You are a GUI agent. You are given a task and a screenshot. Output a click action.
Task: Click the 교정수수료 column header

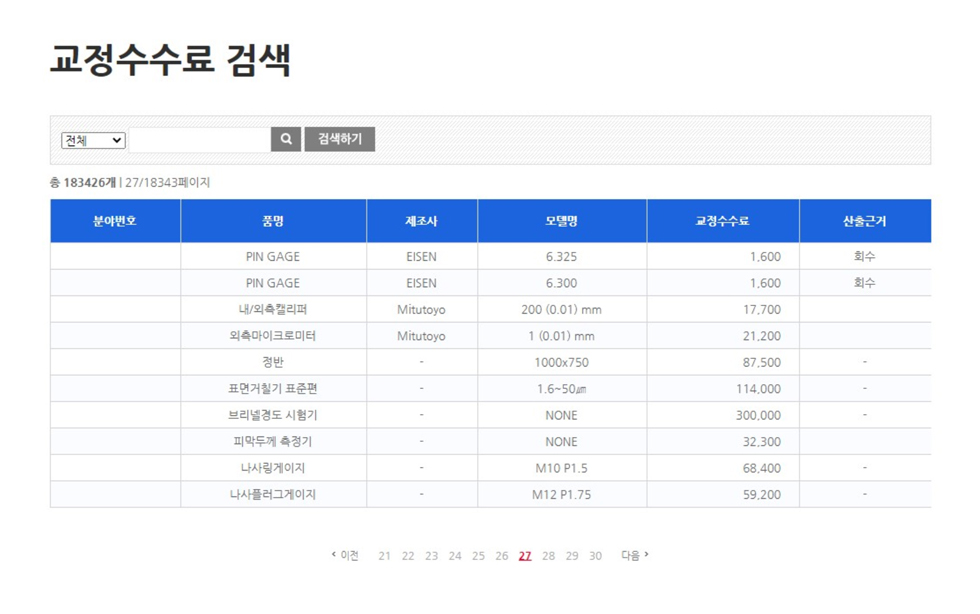coord(722,221)
